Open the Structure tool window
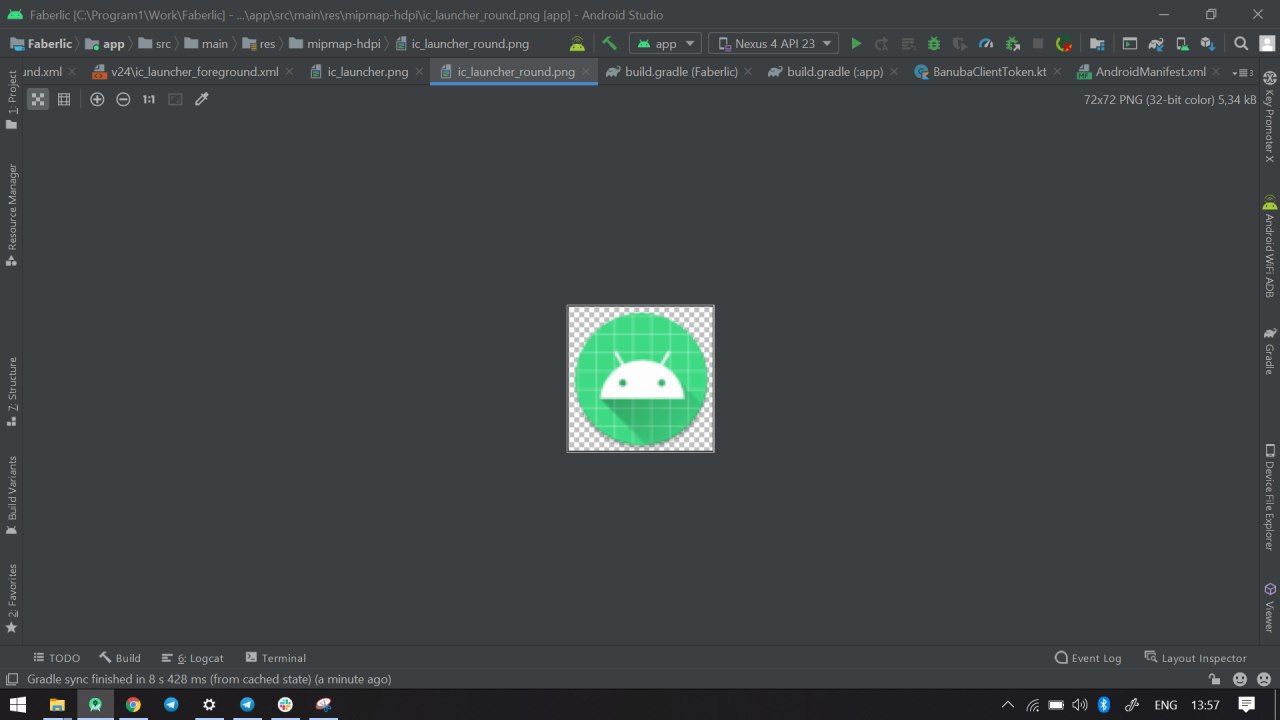The height and width of the screenshot is (720, 1280). coord(12,391)
